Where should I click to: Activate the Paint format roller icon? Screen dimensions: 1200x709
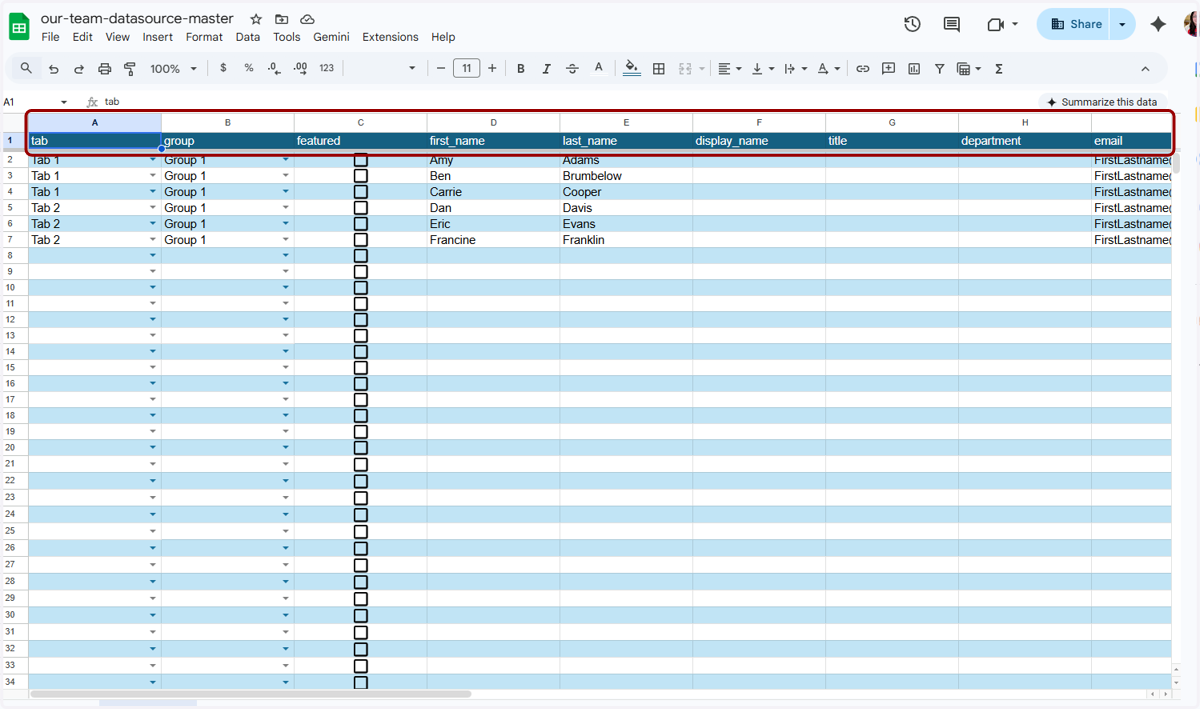130,69
